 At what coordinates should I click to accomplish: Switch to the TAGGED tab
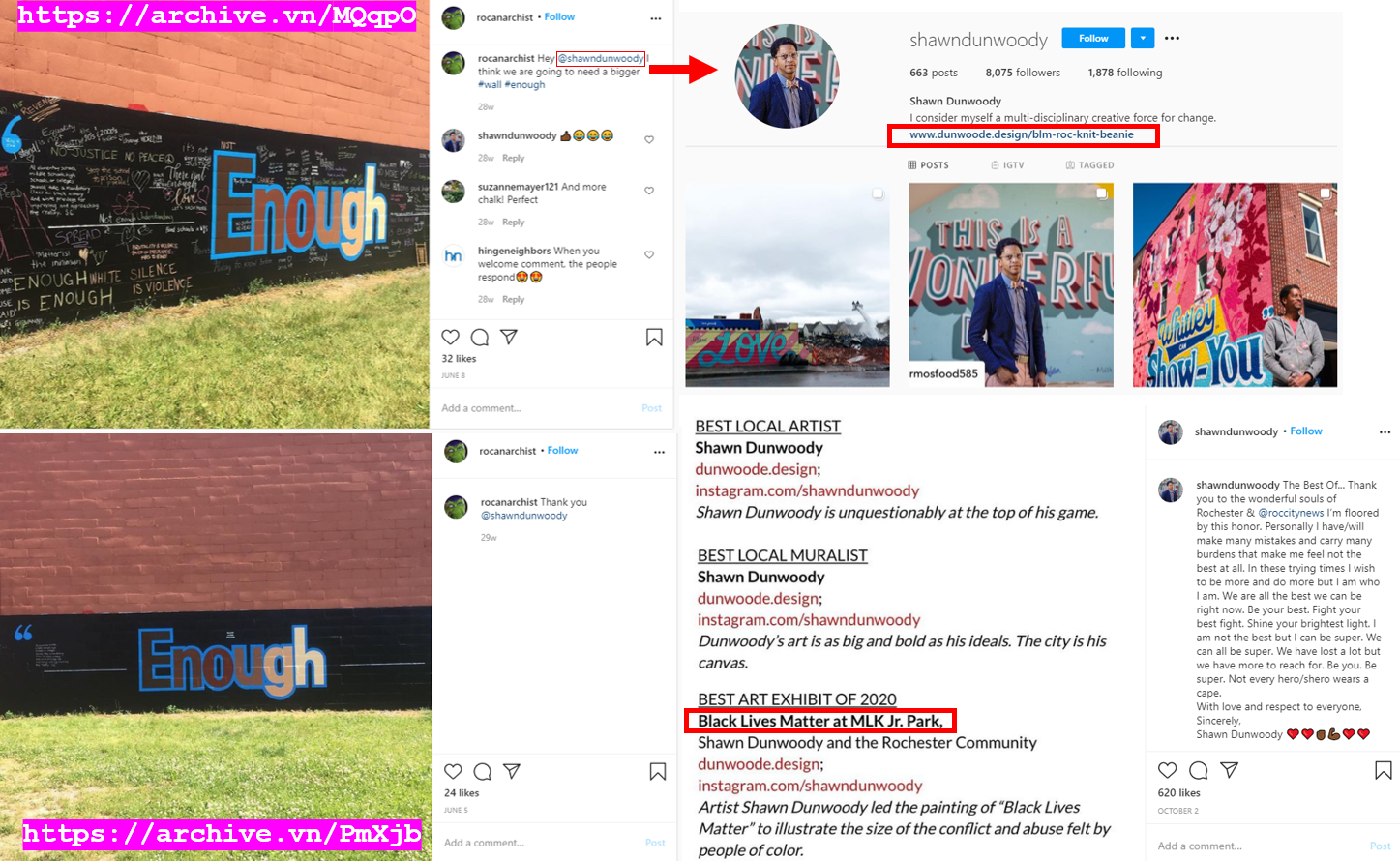pos(1089,165)
